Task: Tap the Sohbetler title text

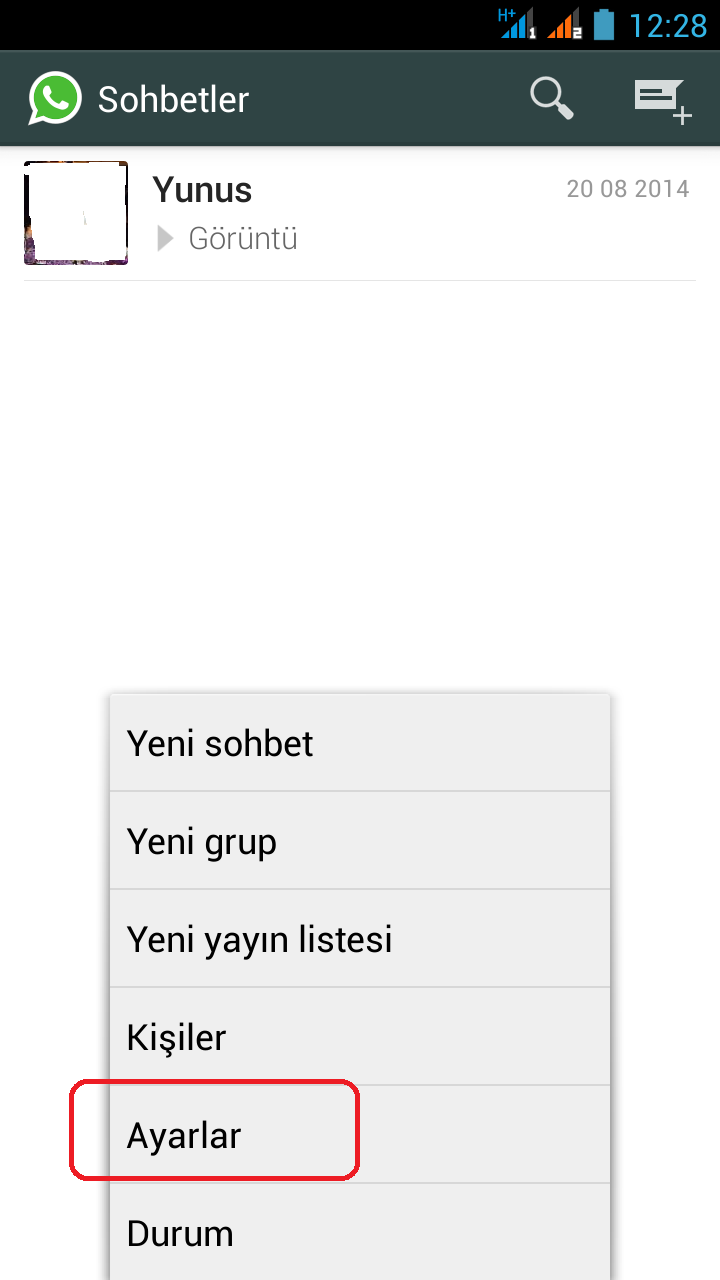Action: point(173,100)
